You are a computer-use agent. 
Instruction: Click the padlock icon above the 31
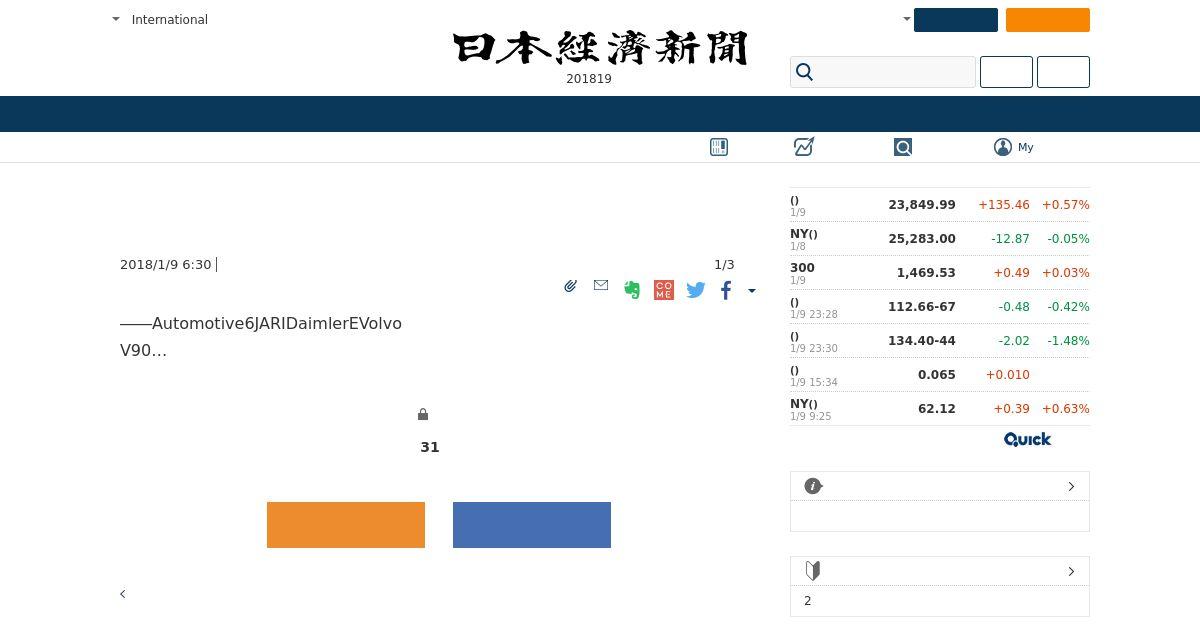point(423,414)
